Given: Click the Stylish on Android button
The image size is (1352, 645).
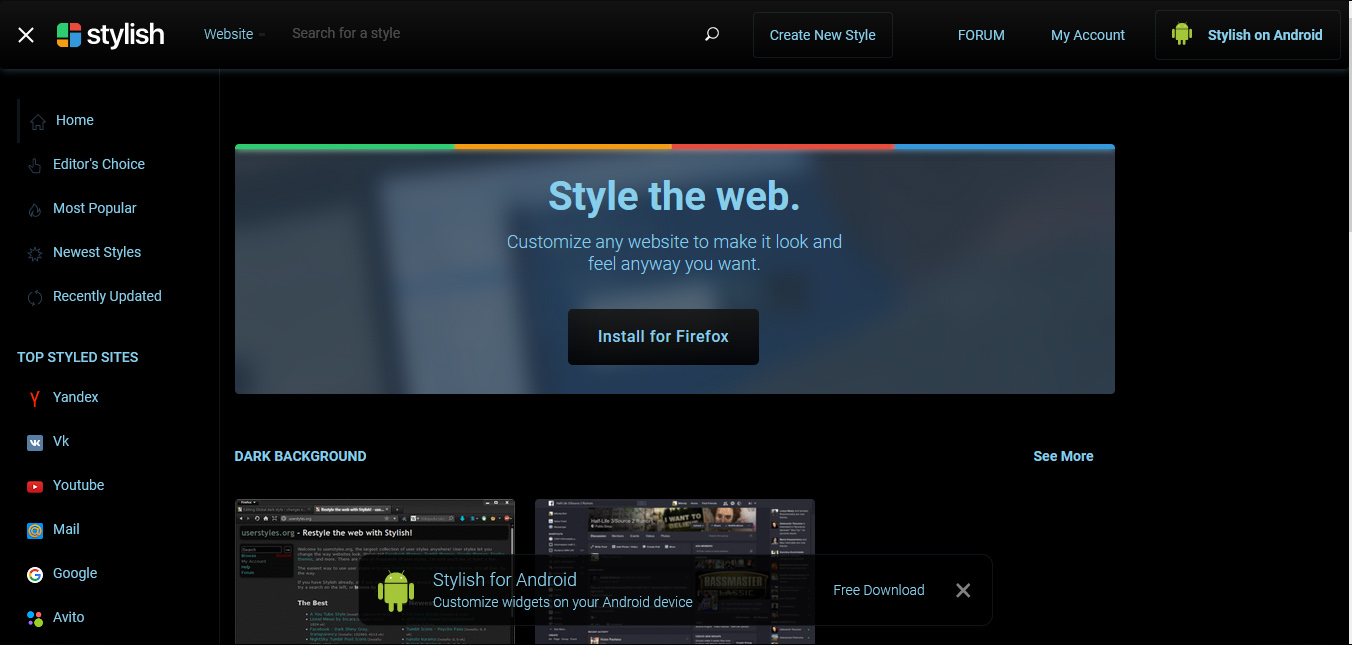Looking at the screenshot, I should pos(1248,35).
